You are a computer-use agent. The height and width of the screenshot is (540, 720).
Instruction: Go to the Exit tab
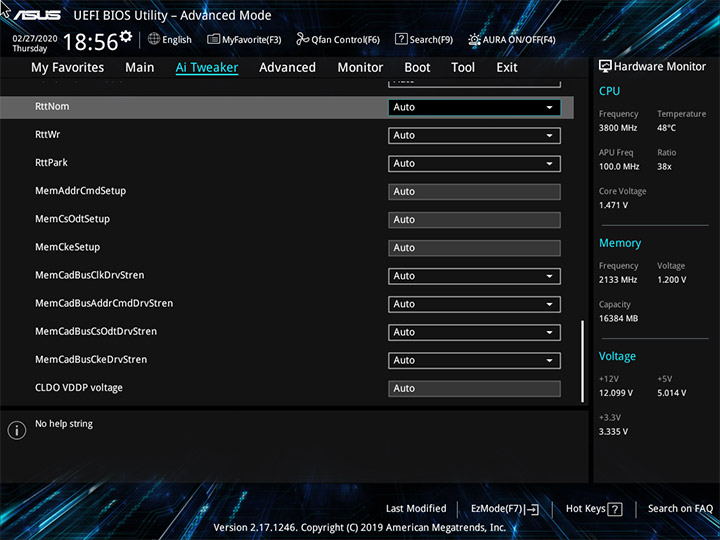pos(507,68)
